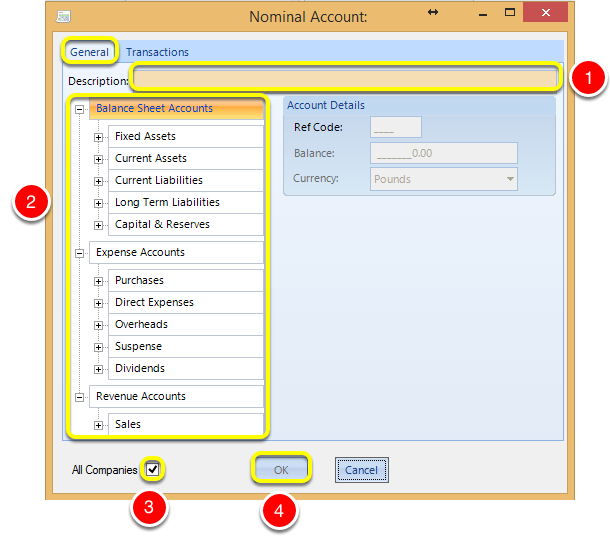Viewport: 610px width, 538px height.
Task: Click the Ref Code input box
Action: pyautogui.click(x=396, y=127)
